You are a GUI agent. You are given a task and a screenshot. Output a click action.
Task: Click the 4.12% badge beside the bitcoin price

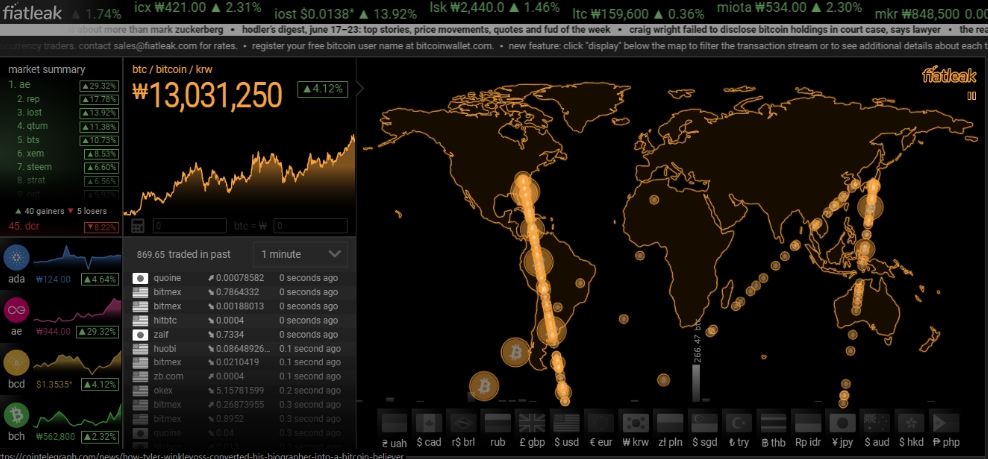click(322, 89)
